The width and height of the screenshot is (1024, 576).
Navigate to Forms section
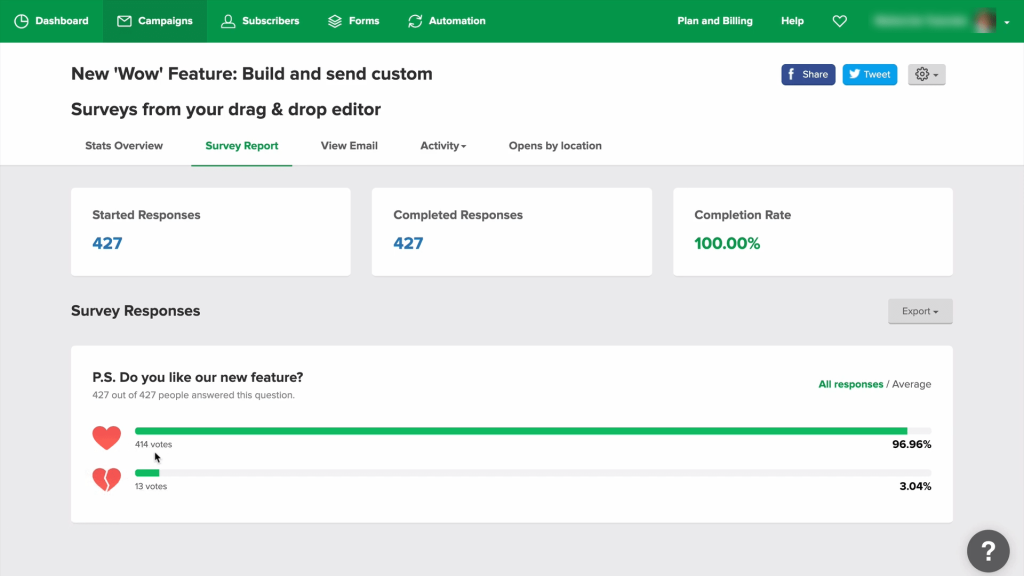[x=354, y=21]
